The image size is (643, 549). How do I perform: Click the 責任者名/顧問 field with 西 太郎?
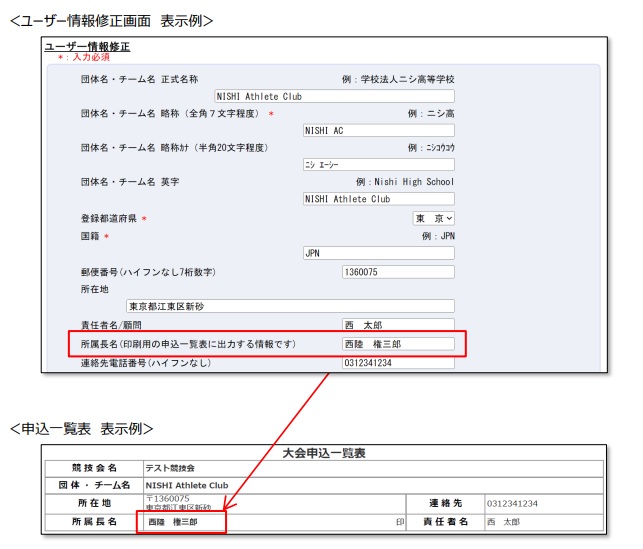[x=398, y=324]
